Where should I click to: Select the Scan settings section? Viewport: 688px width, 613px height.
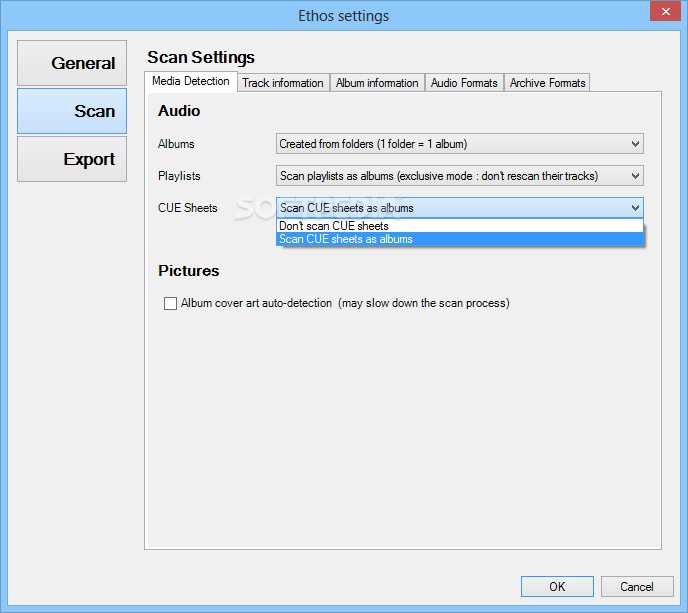click(x=72, y=111)
